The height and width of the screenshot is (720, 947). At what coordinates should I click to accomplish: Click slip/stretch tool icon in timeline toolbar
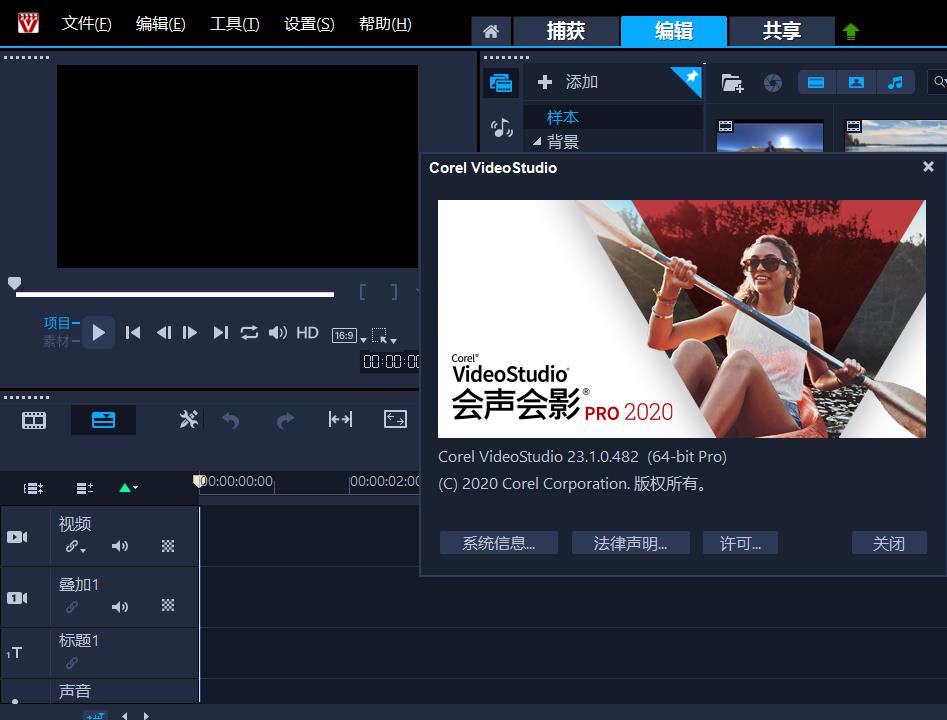click(340, 419)
